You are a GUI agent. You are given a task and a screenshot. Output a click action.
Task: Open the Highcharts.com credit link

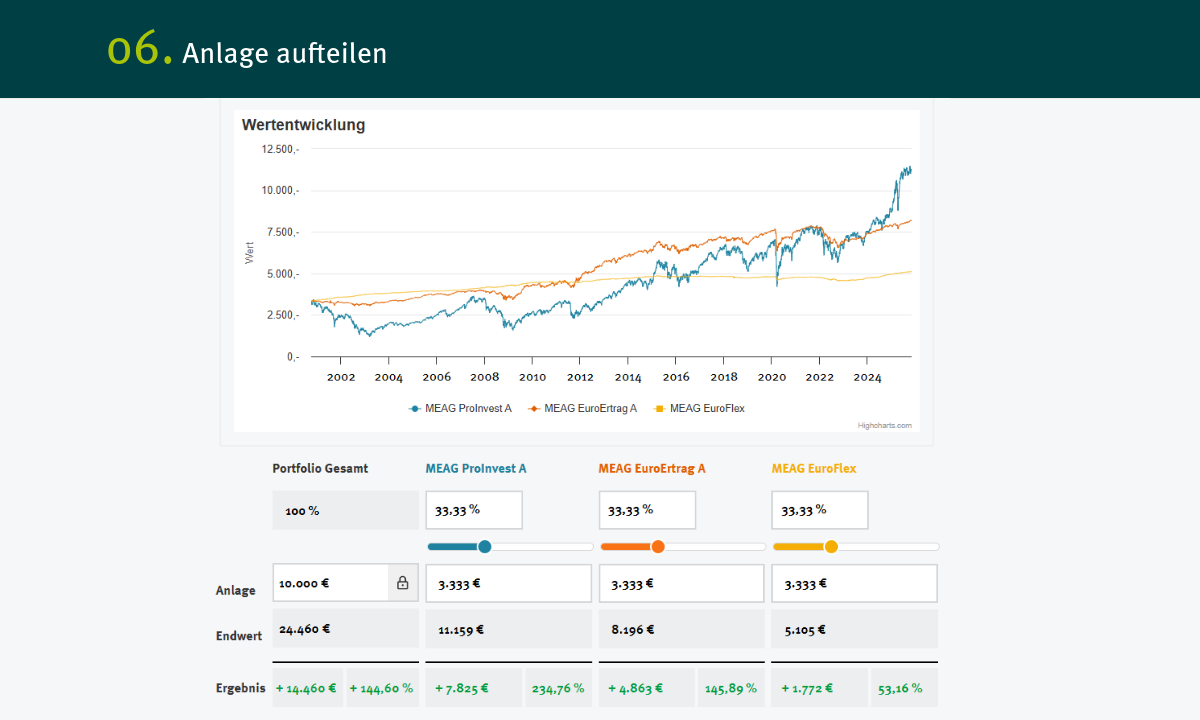pyautogui.click(x=884, y=425)
